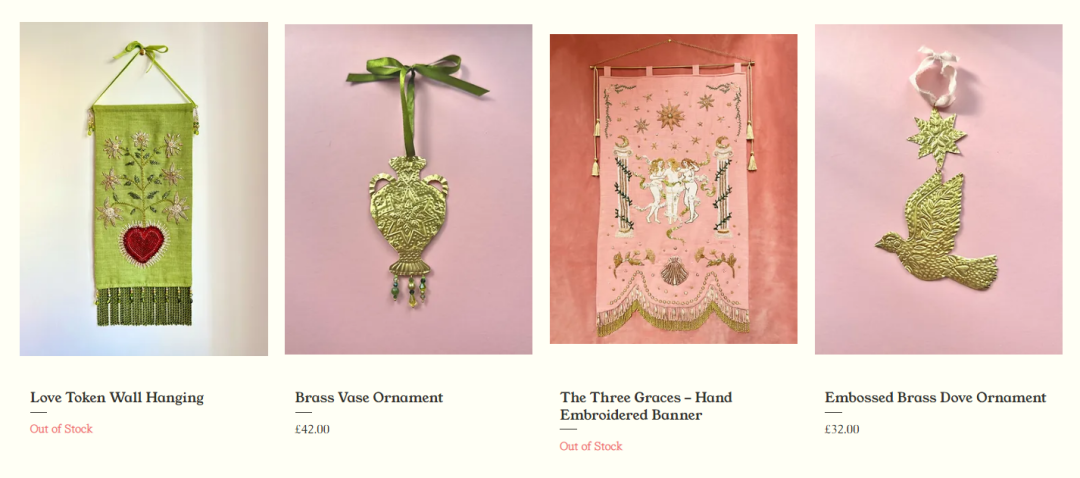Click the £32.00 price of the dove ornament
The image size is (1080, 478).
click(x=842, y=429)
